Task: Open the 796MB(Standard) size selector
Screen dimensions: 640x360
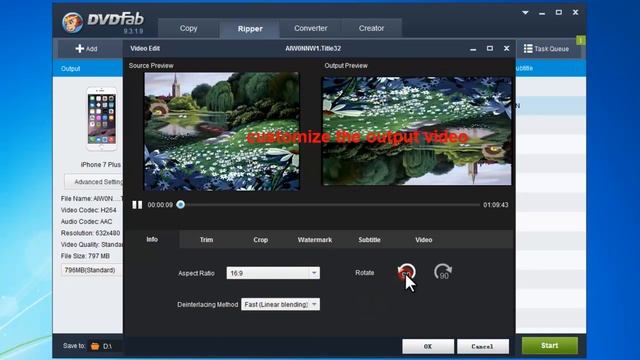Action: (92, 270)
